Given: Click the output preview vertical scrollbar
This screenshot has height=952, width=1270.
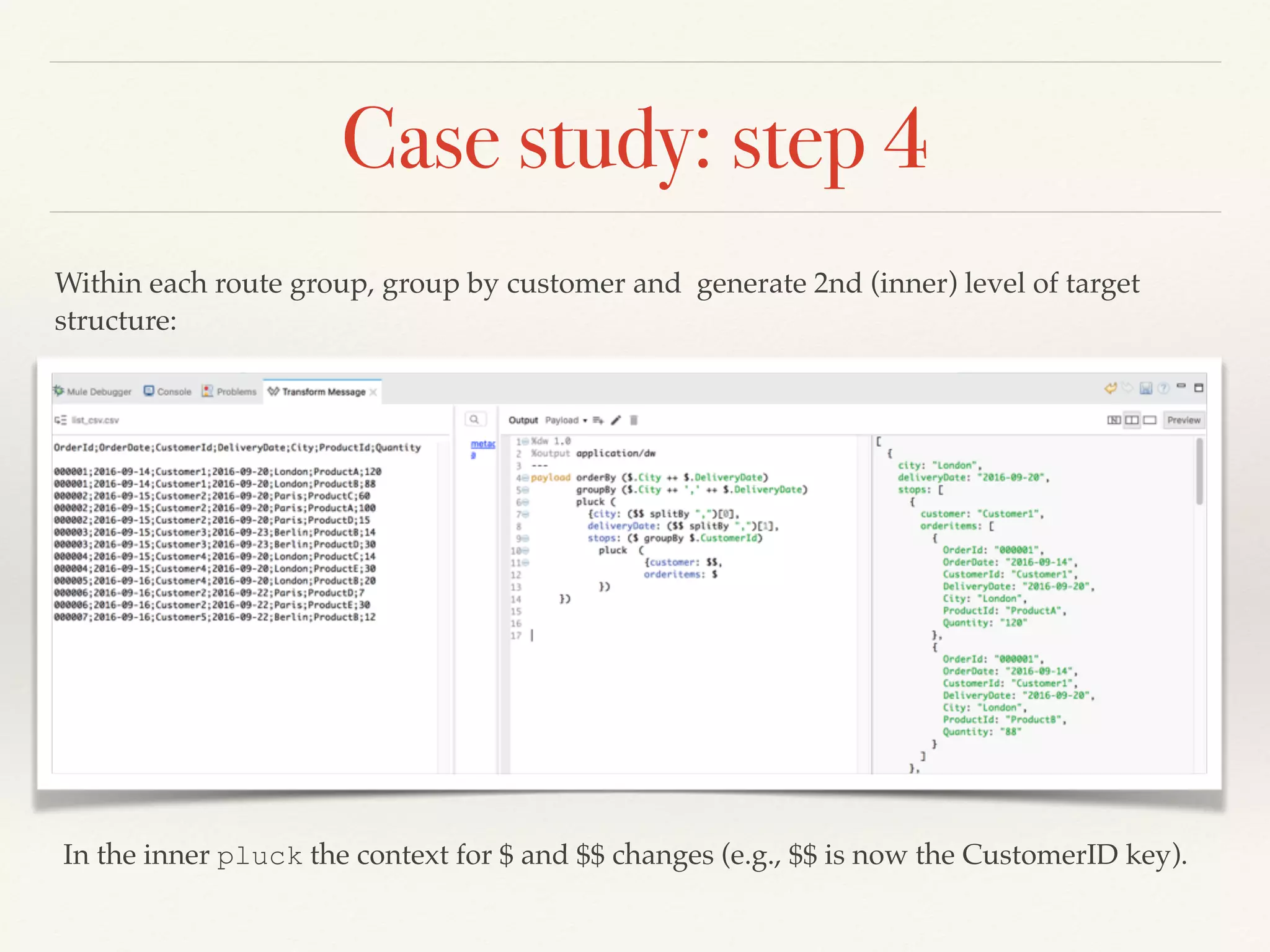Looking at the screenshot, I should [x=1200, y=471].
